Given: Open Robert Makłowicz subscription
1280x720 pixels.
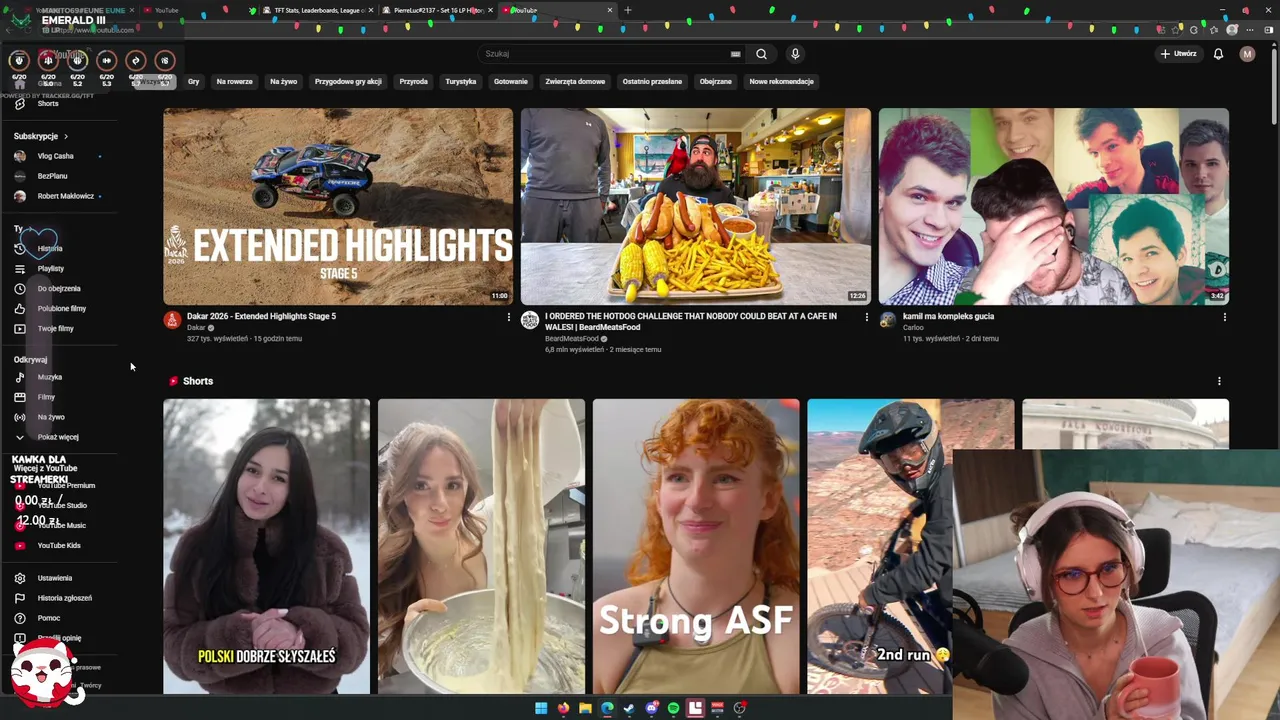Looking at the screenshot, I should click(65, 196).
